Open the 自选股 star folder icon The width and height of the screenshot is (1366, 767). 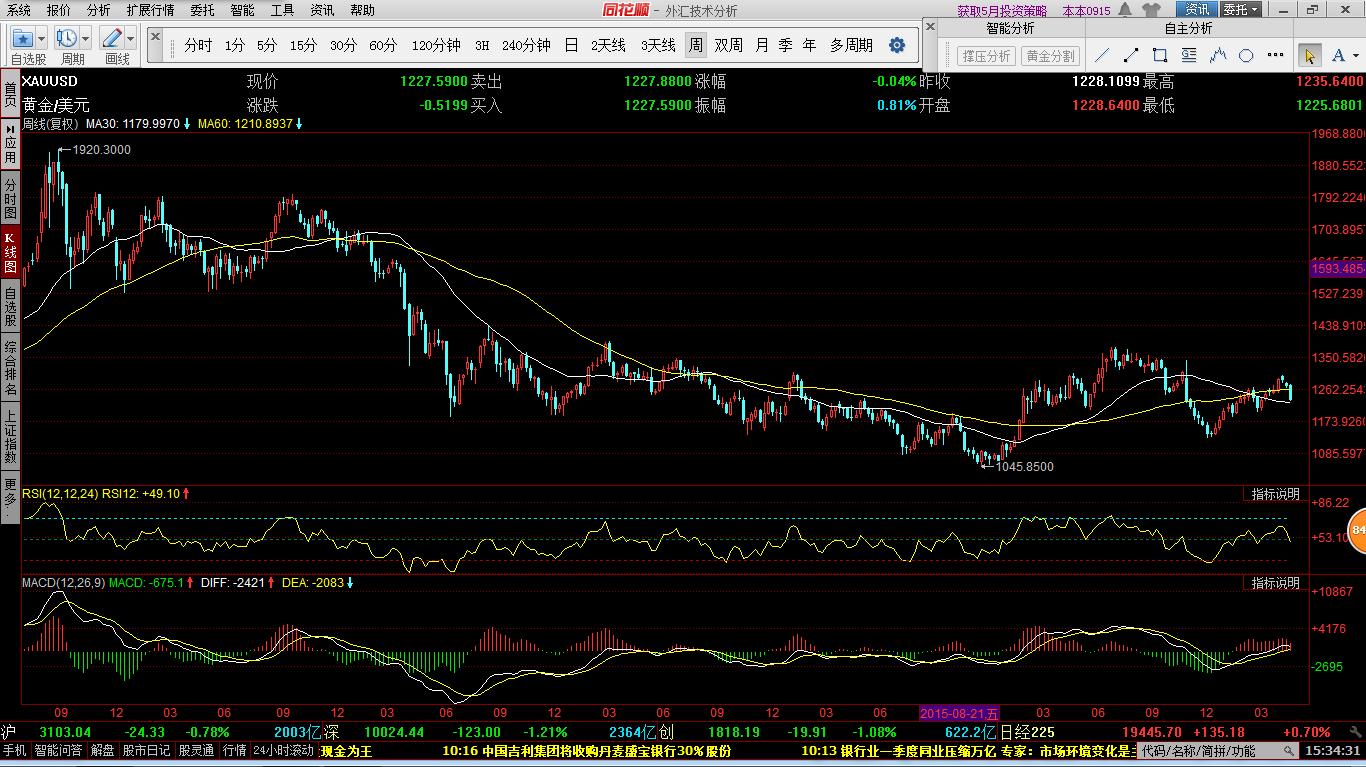coord(23,39)
